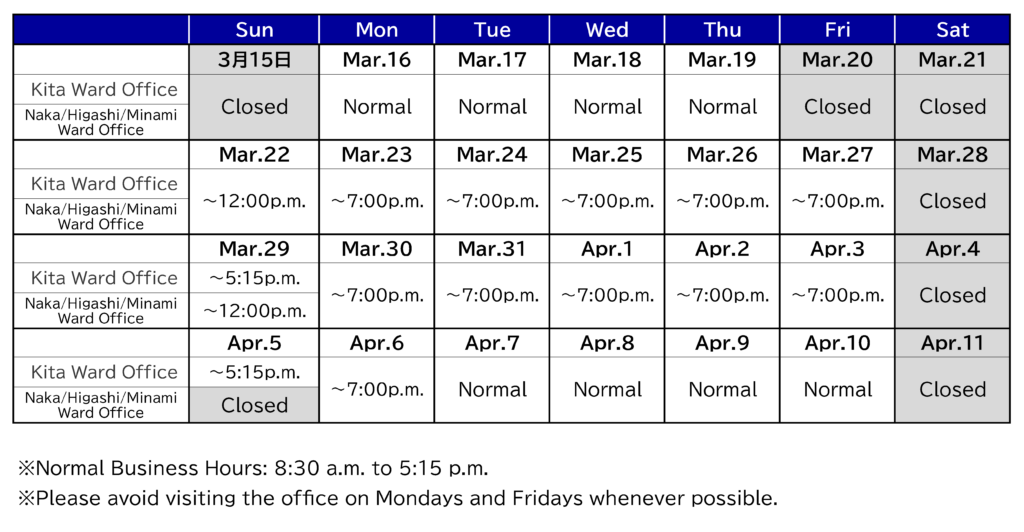Select the Wed column header
Image resolution: width=1024 pixels, height=532 pixels.
tap(607, 30)
